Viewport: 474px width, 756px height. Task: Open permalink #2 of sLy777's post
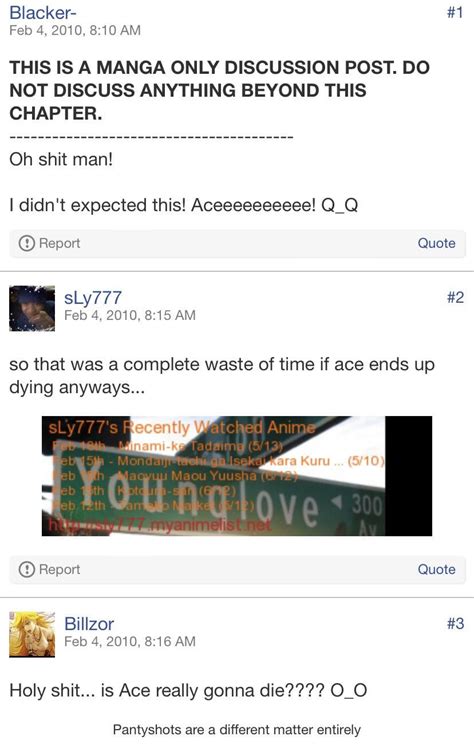pyautogui.click(x=455, y=297)
